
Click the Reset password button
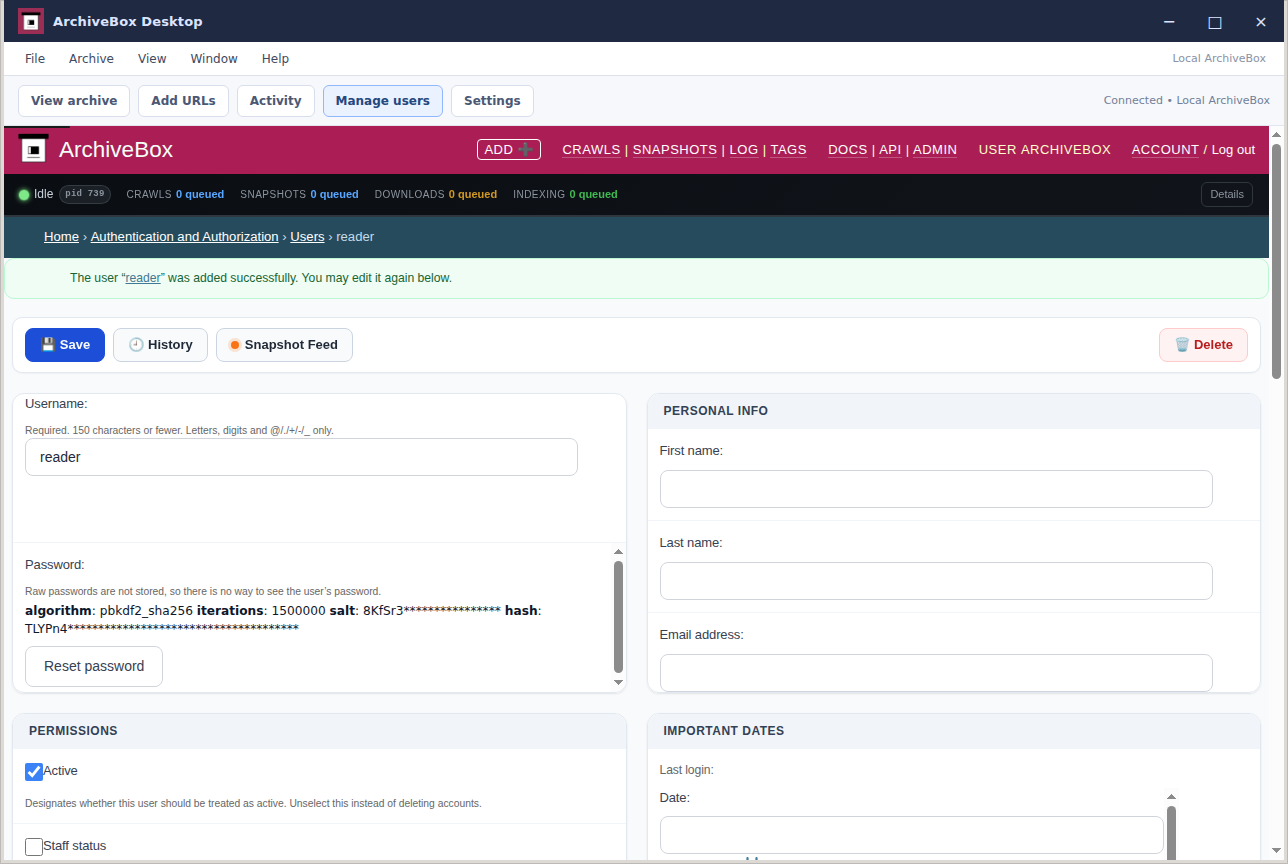coord(94,666)
